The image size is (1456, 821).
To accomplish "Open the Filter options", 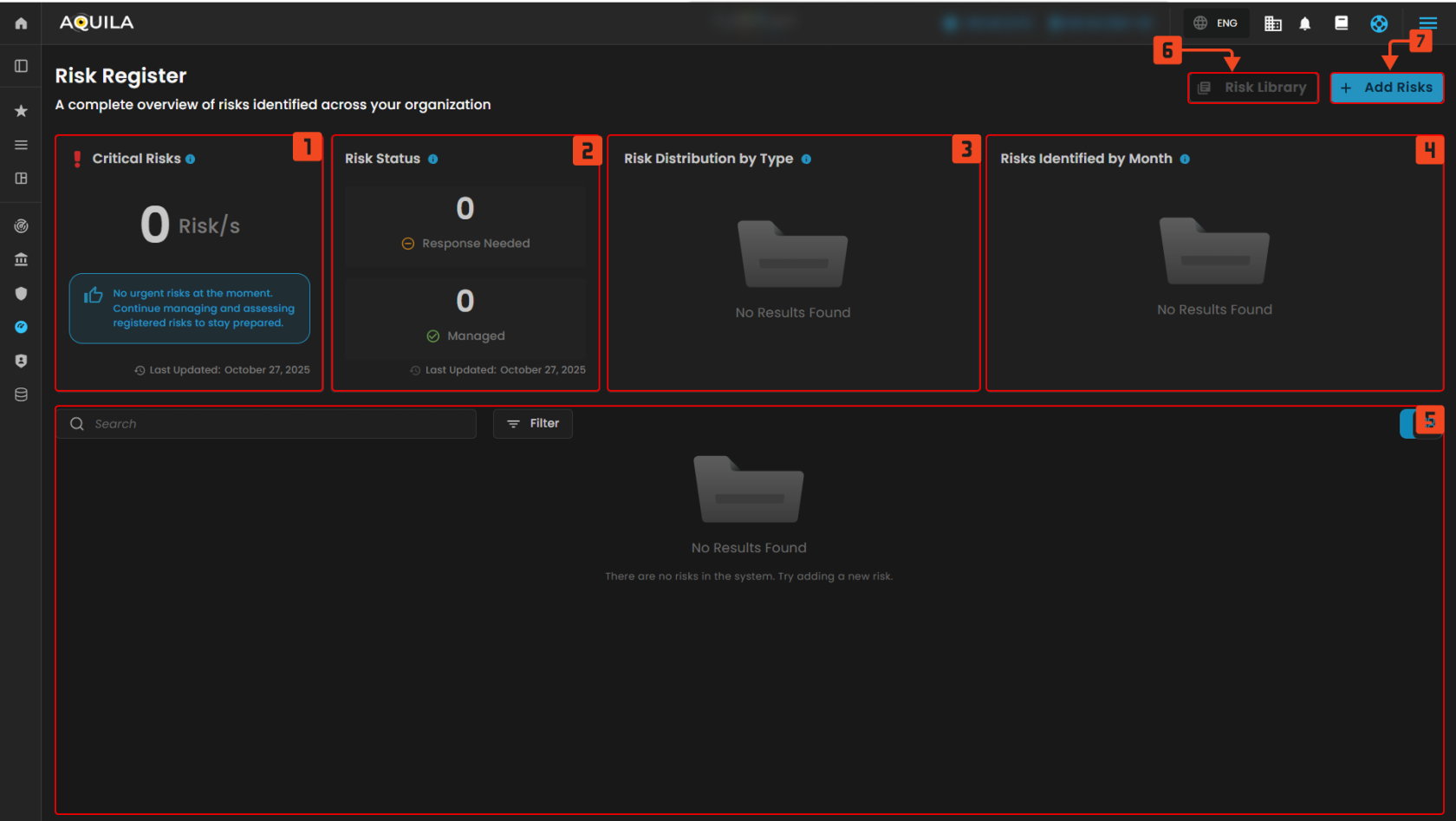I will [533, 423].
